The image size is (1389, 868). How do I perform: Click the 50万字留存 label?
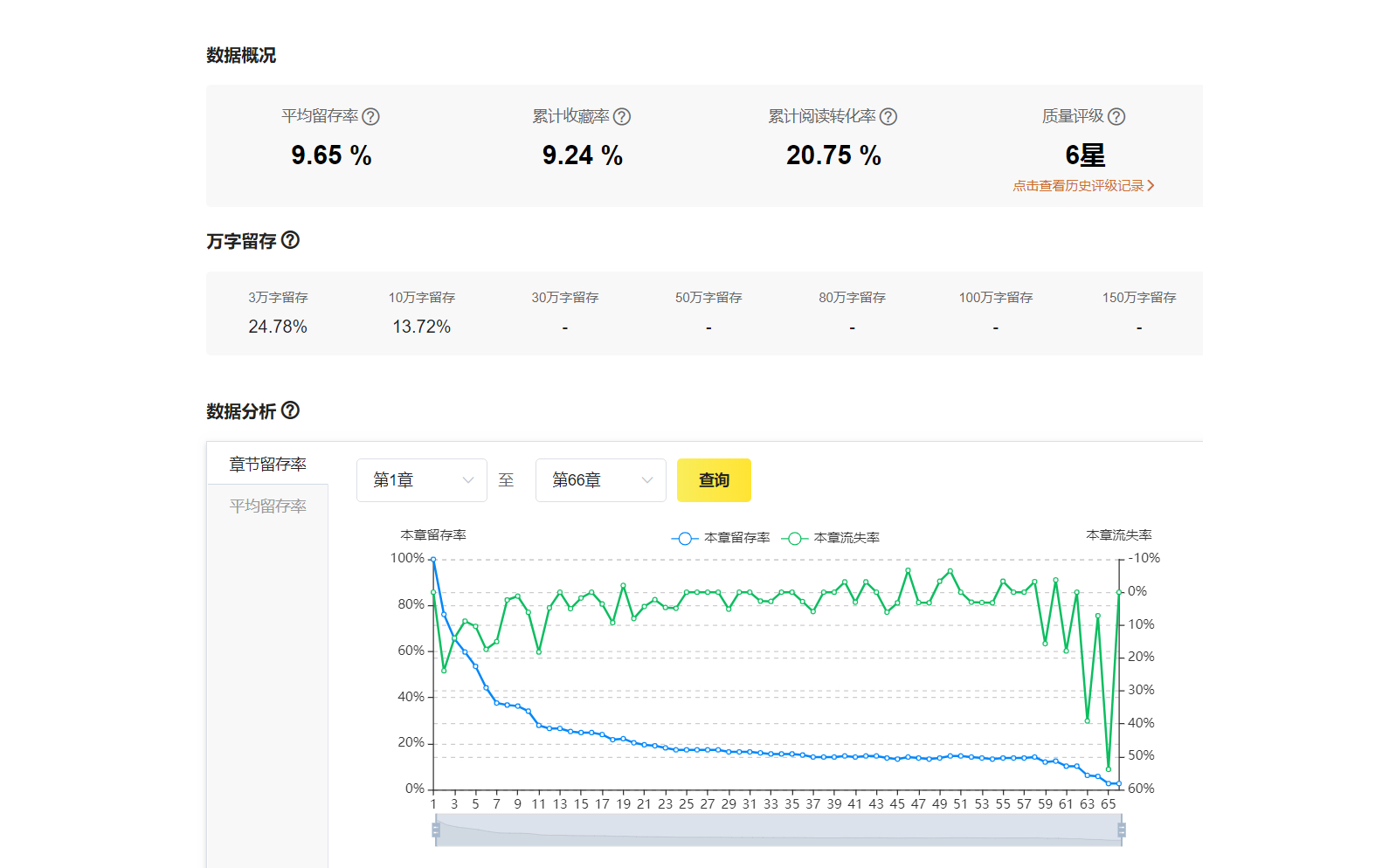(x=708, y=298)
